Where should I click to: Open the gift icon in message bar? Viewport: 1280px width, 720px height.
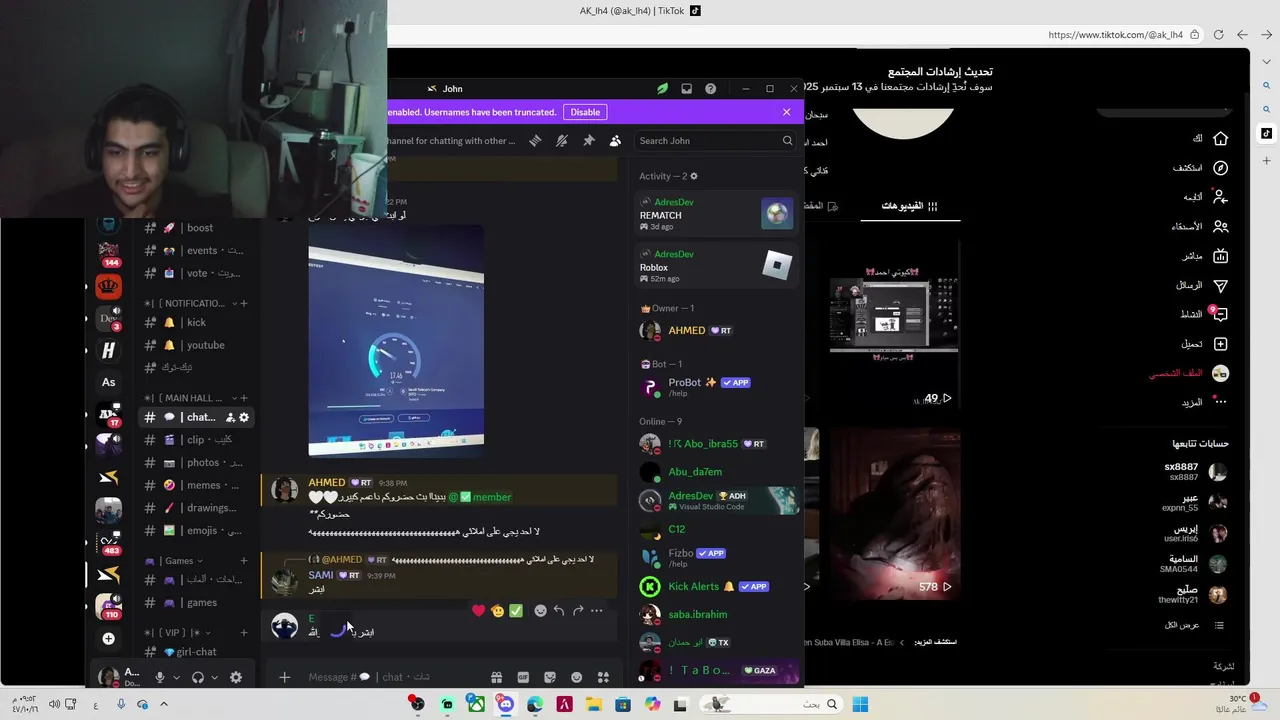496,677
